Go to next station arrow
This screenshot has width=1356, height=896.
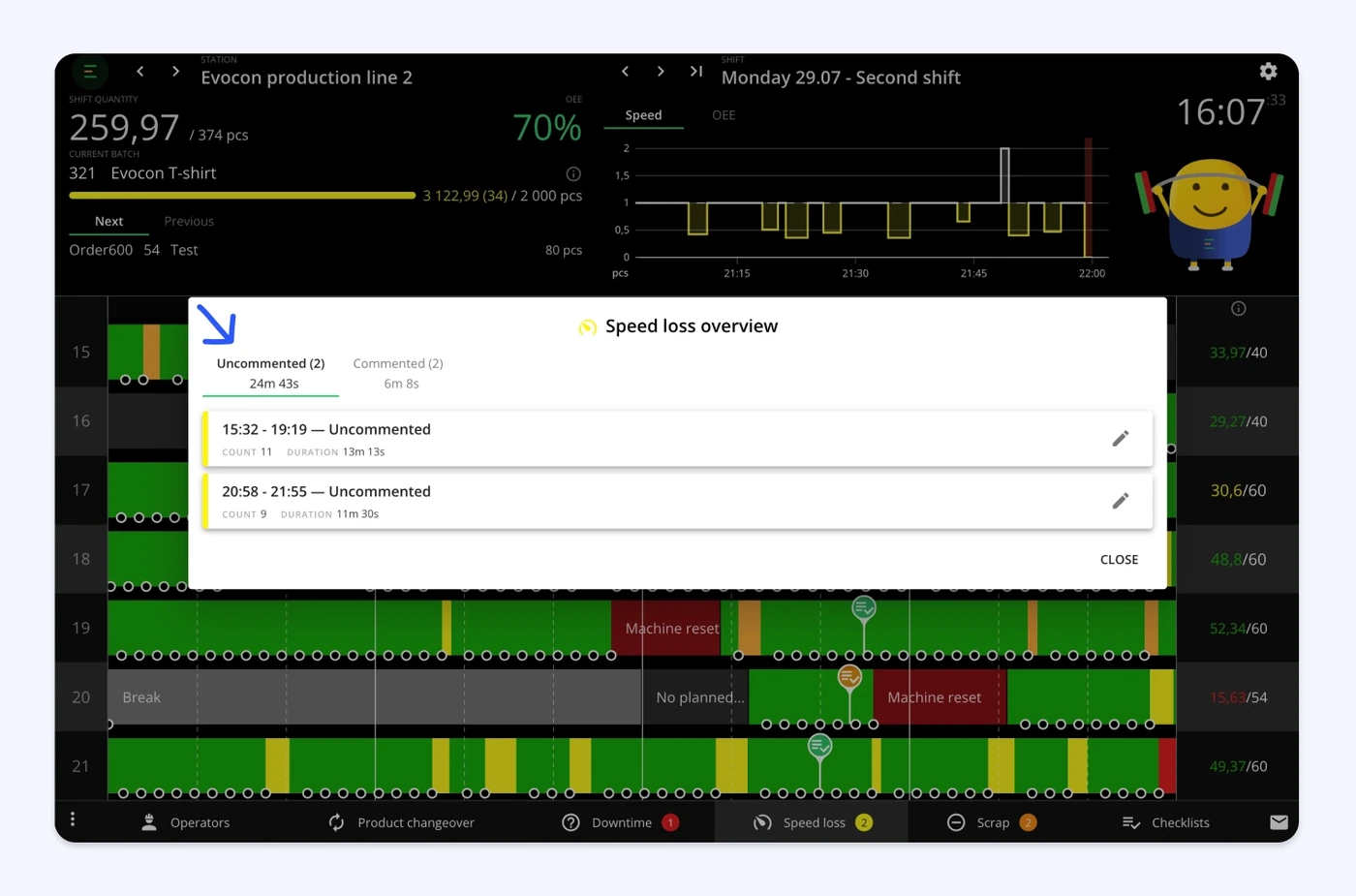click(x=175, y=72)
